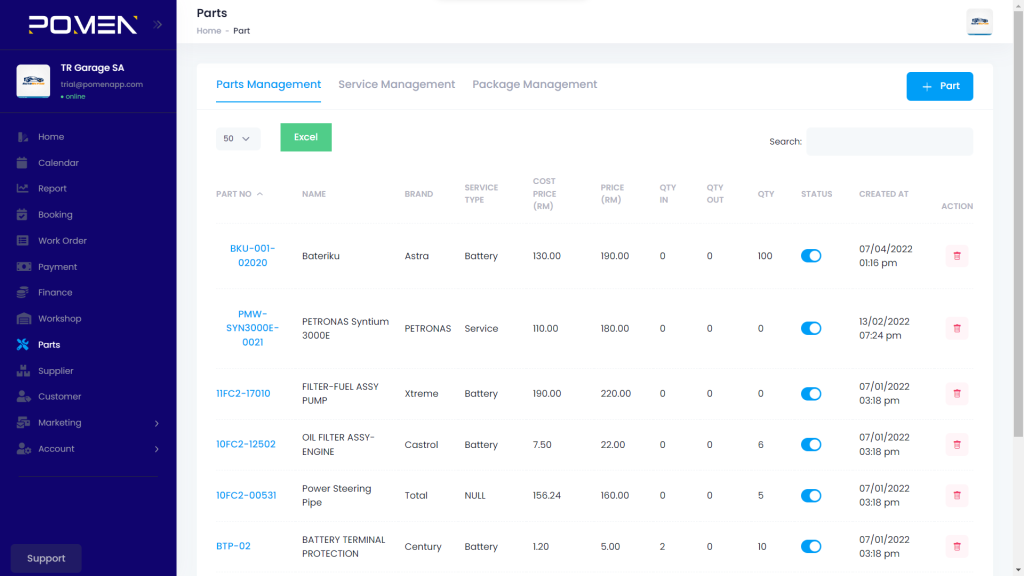Viewport: 1024px width, 576px height.
Task: Delete the PETRONAS Syntium 3000E row
Action: pyautogui.click(x=957, y=328)
